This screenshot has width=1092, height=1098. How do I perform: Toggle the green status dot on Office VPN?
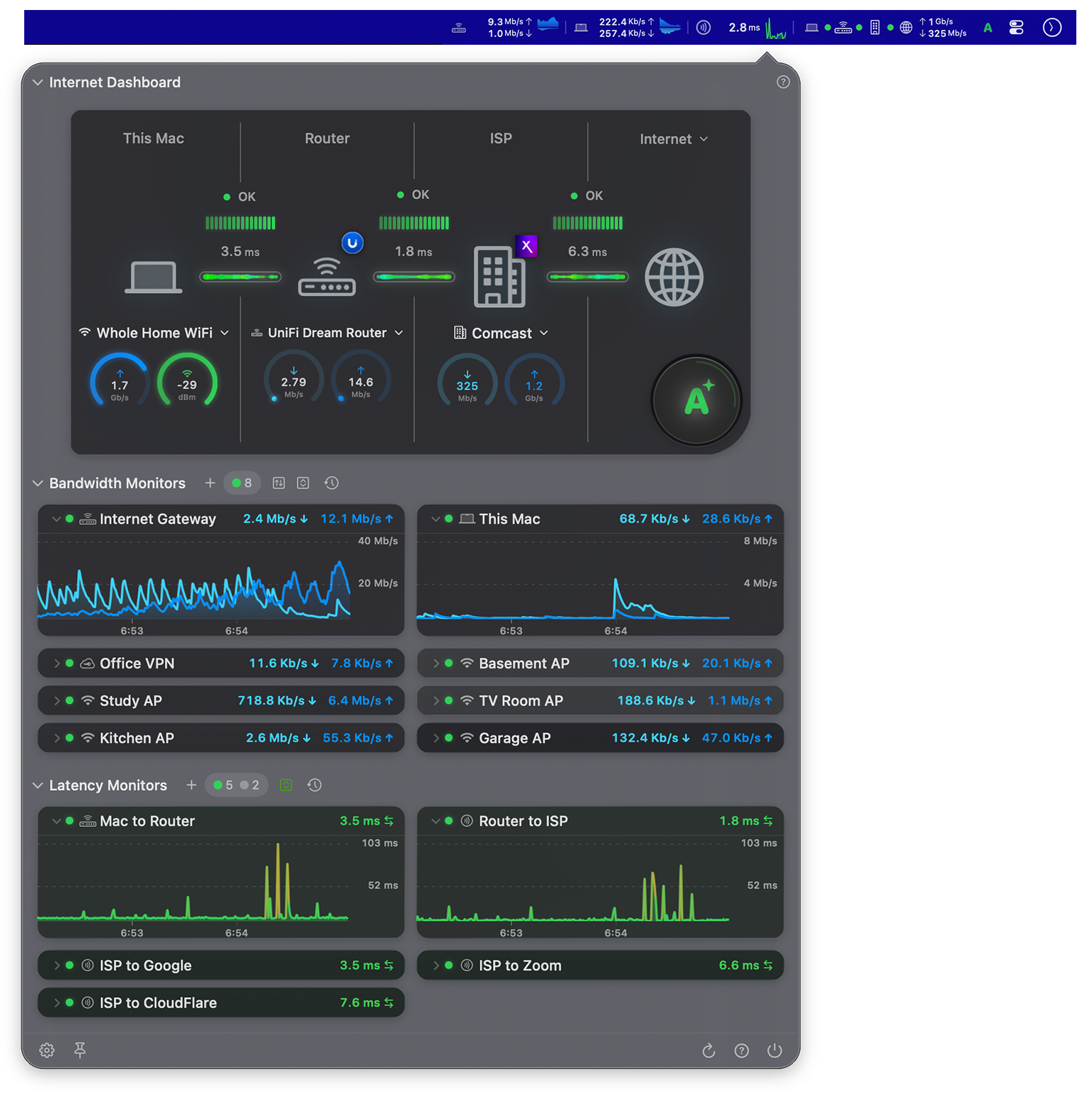click(x=70, y=663)
